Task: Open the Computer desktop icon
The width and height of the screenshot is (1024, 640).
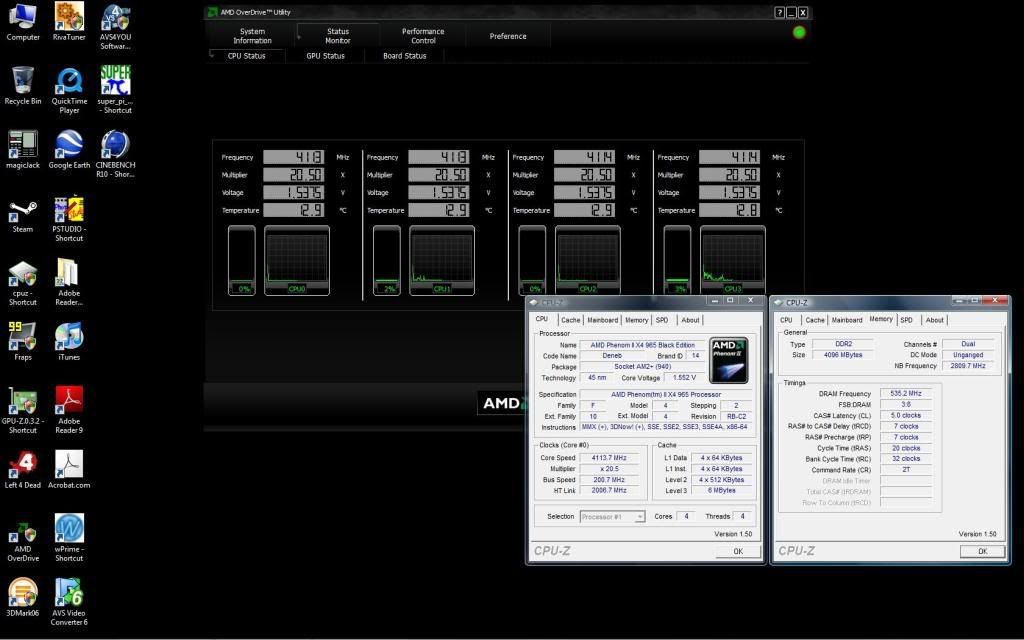Action: pos(23,22)
